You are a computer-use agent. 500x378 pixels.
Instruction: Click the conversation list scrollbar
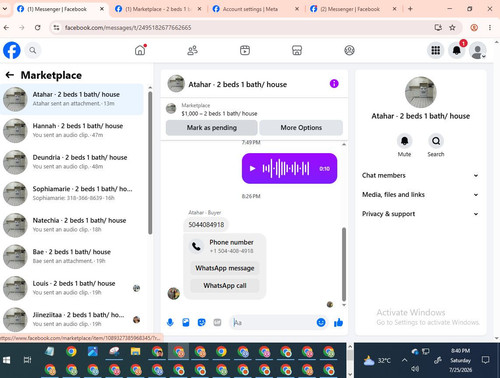(150, 163)
